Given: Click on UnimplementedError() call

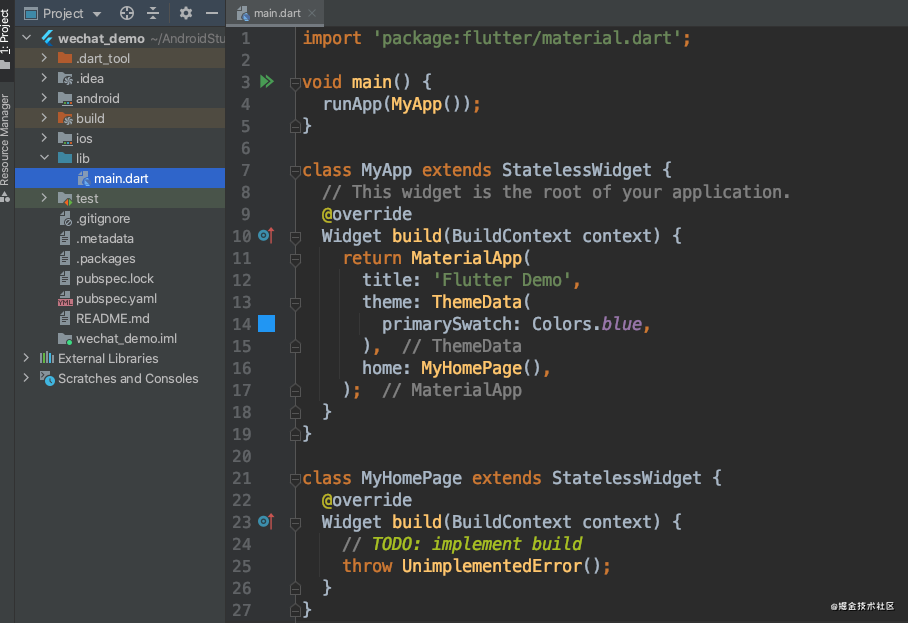Looking at the screenshot, I should coord(501,566).
